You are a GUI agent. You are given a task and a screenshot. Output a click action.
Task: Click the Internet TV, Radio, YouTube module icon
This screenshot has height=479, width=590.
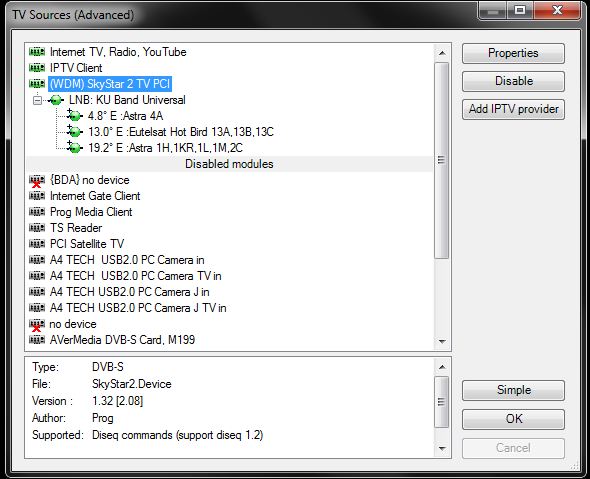[x=37, y=52]
